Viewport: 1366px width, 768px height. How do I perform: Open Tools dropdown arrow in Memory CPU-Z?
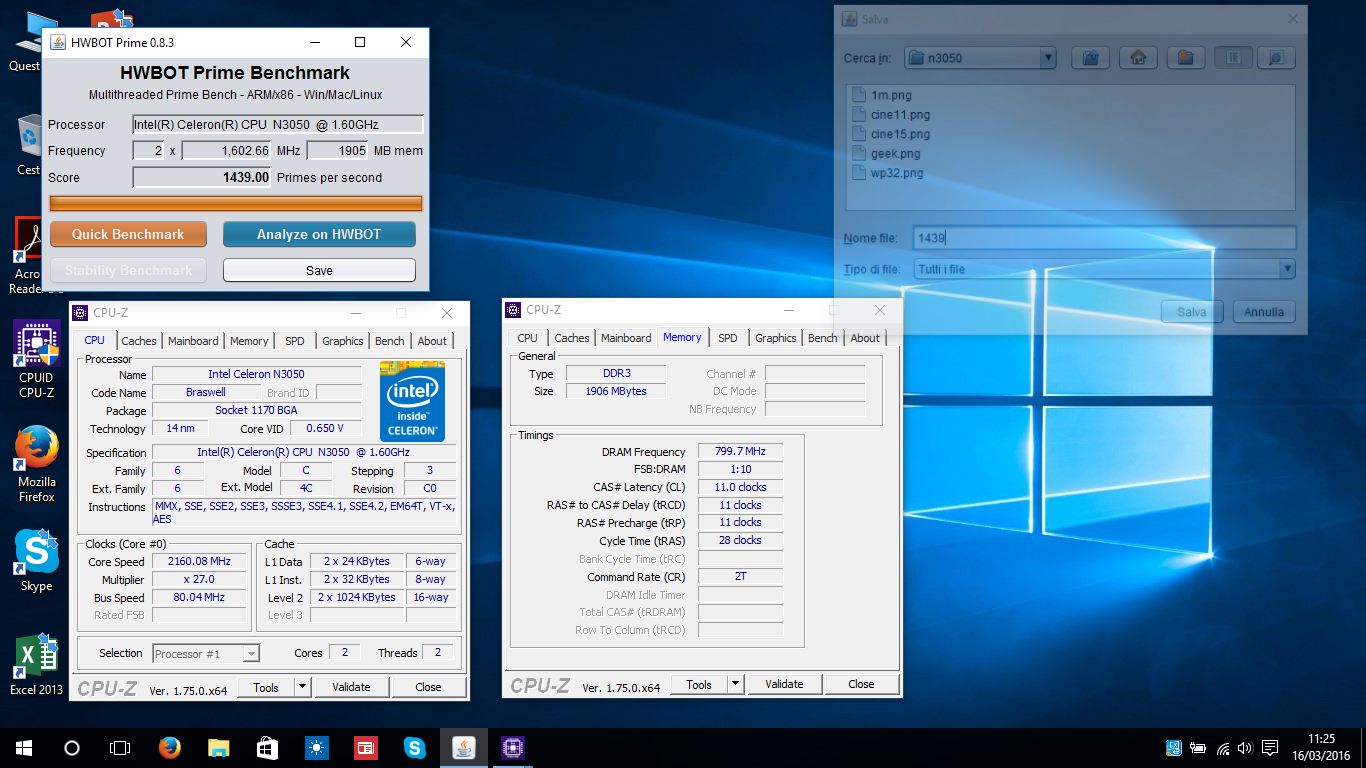[x=736, y=684]
